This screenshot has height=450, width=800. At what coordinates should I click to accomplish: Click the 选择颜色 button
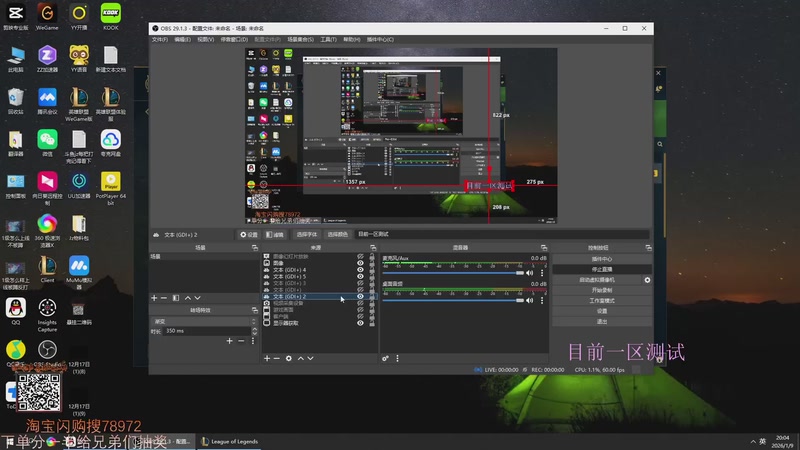(x=337, y=234)
